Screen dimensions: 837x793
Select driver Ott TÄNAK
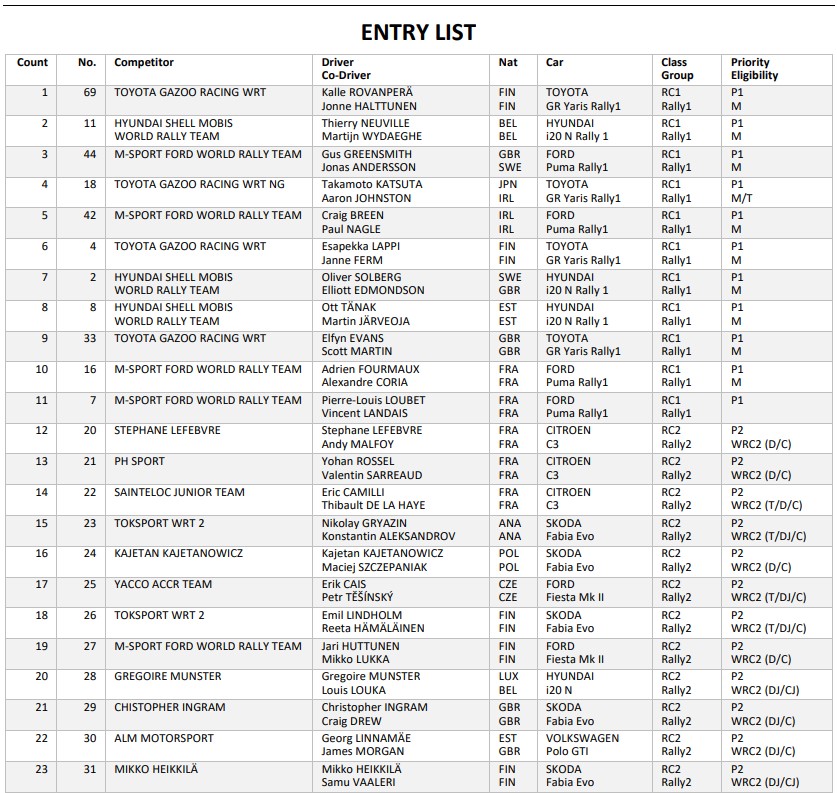click(353, 307)
